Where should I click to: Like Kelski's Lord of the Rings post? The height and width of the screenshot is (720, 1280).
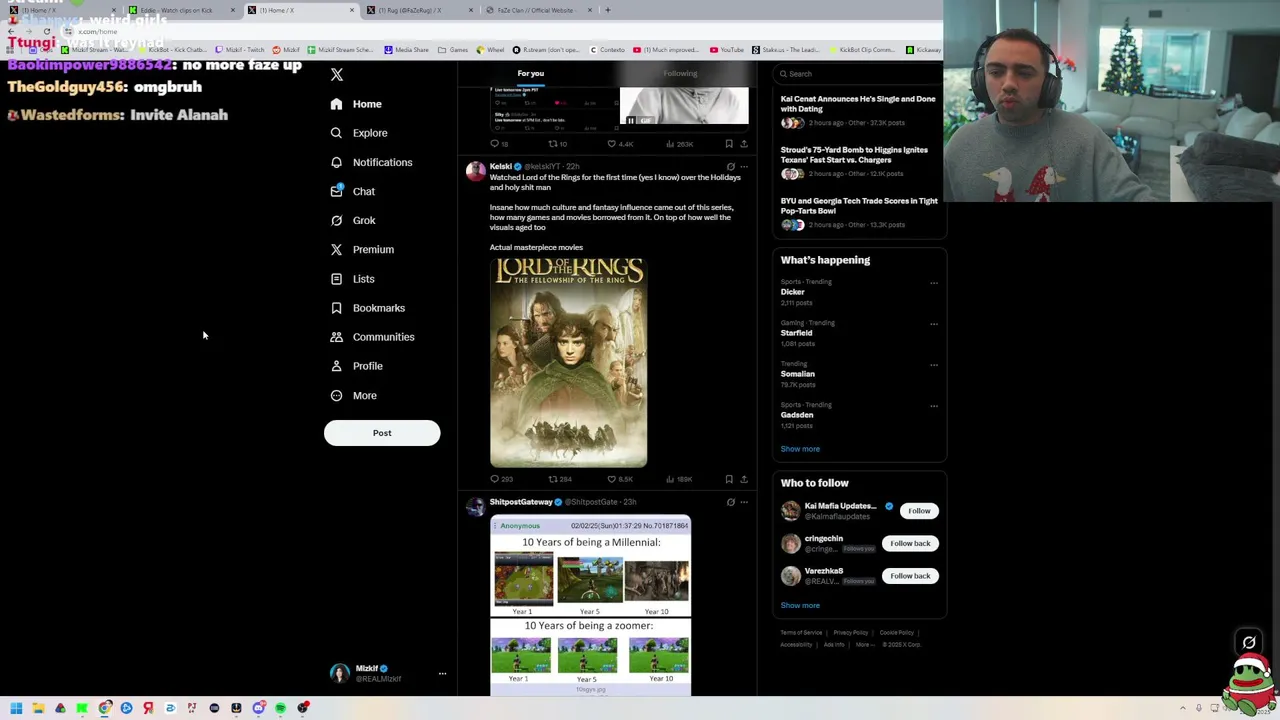[620, 479]
